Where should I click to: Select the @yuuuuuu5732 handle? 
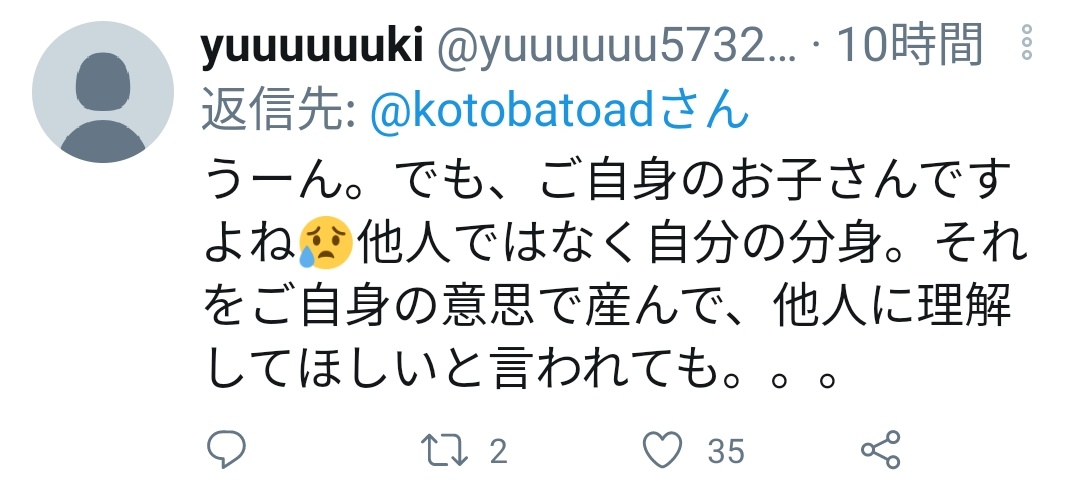tap(616, 47)
